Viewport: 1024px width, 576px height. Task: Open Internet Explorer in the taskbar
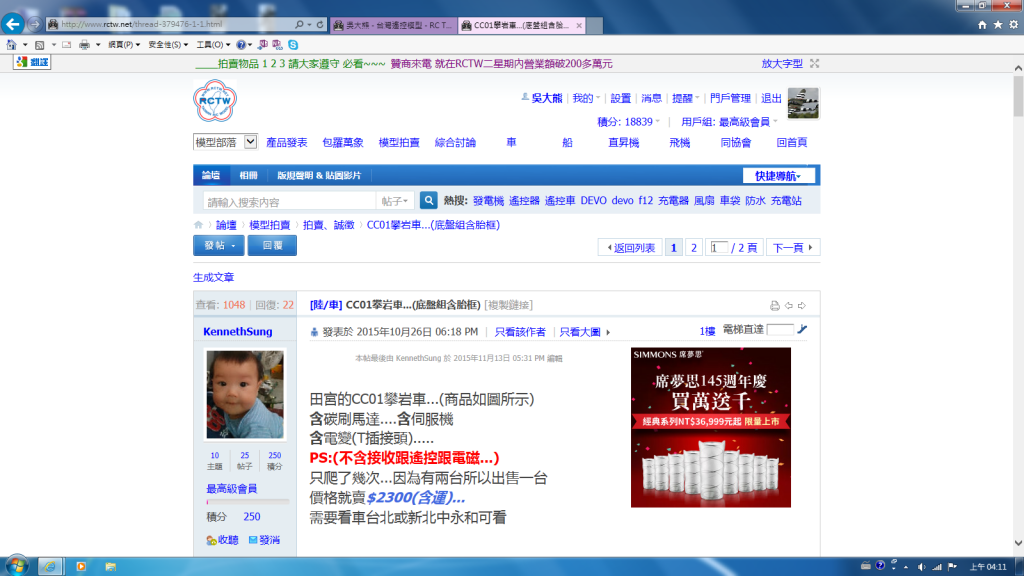(50, 566)
